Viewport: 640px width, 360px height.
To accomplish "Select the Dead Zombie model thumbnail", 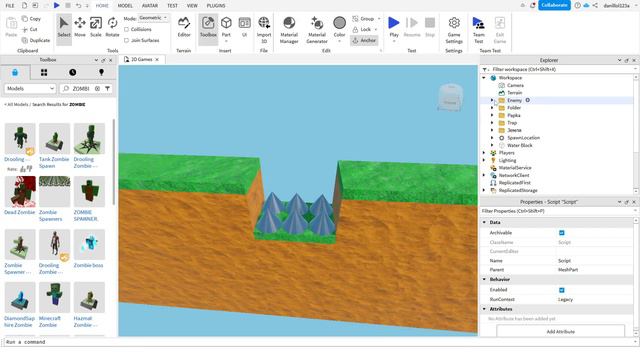I will pyautogui.click(x=20, y=192).
